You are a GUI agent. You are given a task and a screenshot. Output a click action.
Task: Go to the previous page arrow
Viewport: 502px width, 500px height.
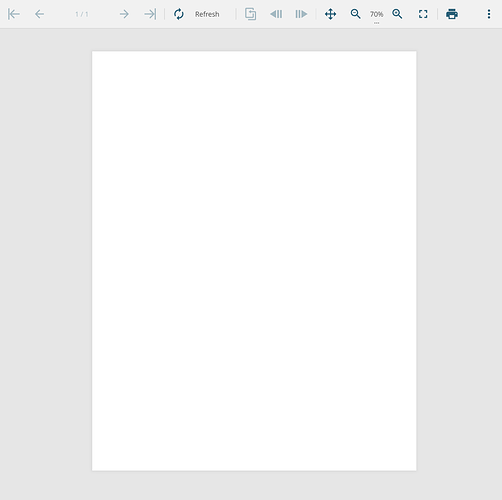coord(39,14)
